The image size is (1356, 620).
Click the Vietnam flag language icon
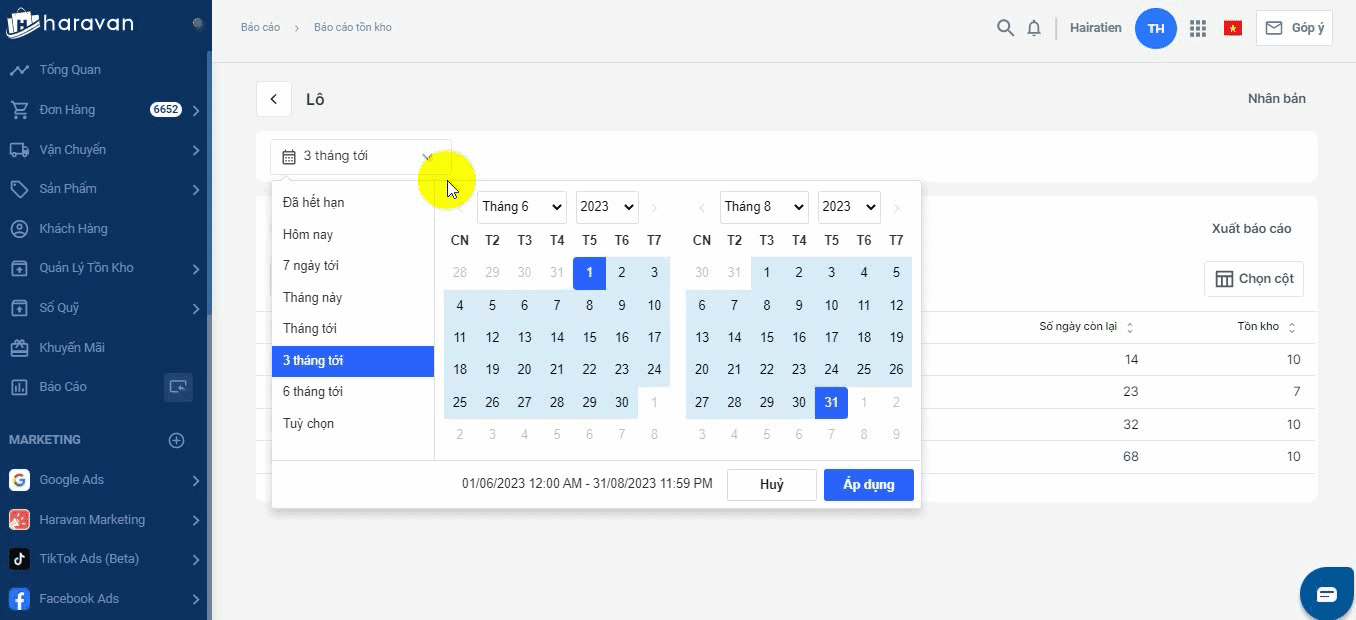[1233, 28]
